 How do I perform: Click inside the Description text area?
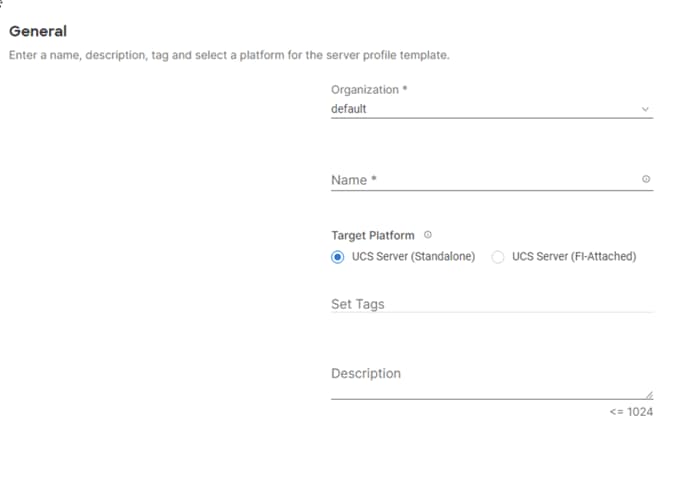(x=480, y=375)
